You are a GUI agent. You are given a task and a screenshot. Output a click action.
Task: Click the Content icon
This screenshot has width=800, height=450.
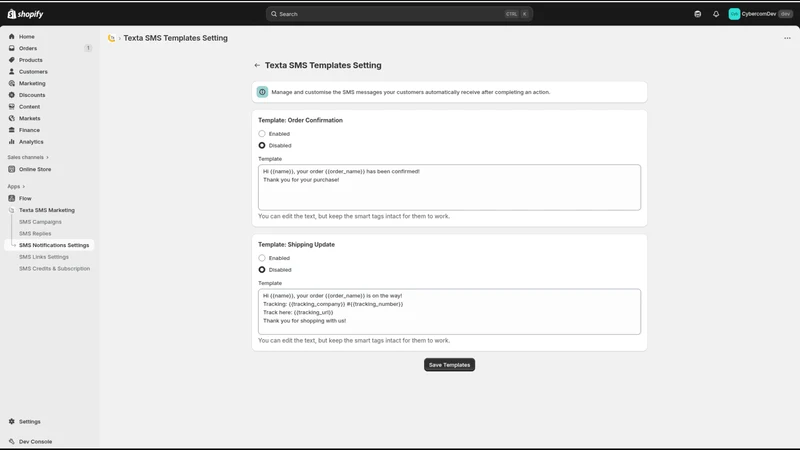(x=12, y=107)
